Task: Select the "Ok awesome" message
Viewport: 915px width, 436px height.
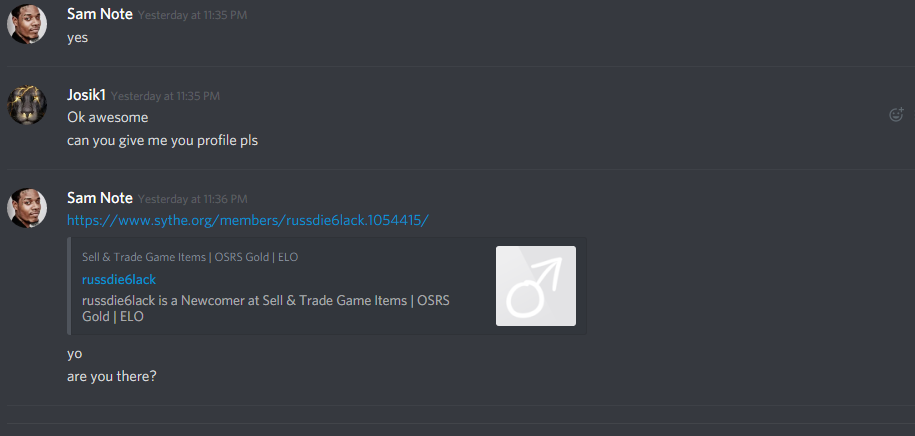Action: point(107,117)
